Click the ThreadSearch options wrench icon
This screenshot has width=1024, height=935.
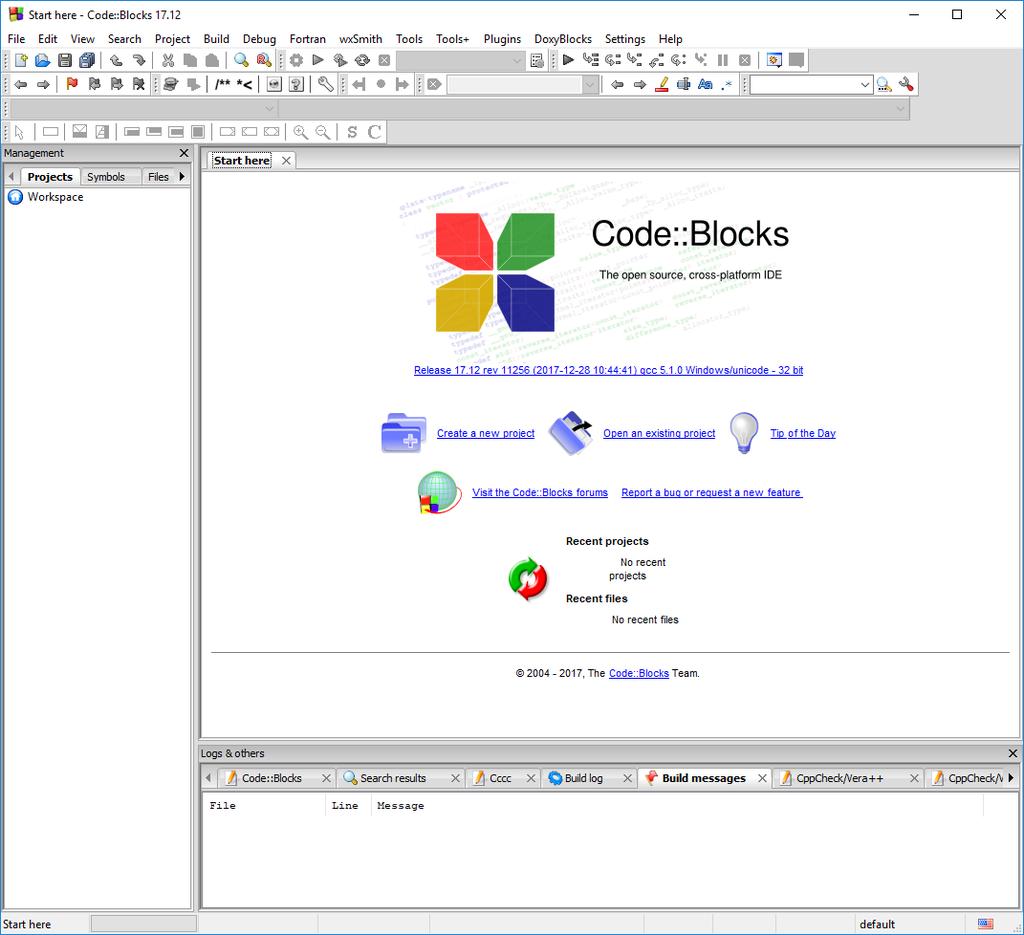tap(906, 84)
